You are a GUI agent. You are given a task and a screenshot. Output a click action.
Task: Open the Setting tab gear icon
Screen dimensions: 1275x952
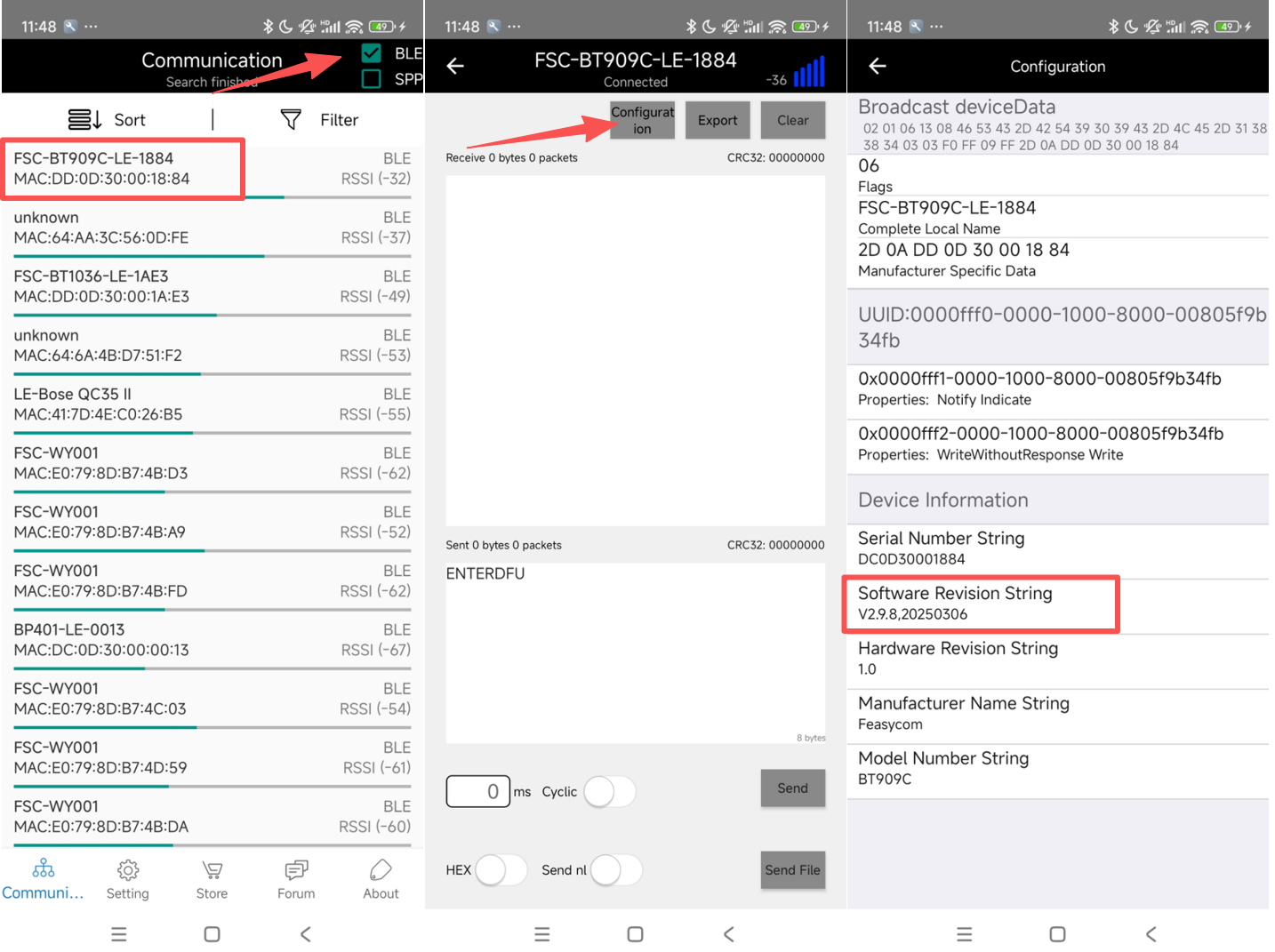tap(128, 869)
